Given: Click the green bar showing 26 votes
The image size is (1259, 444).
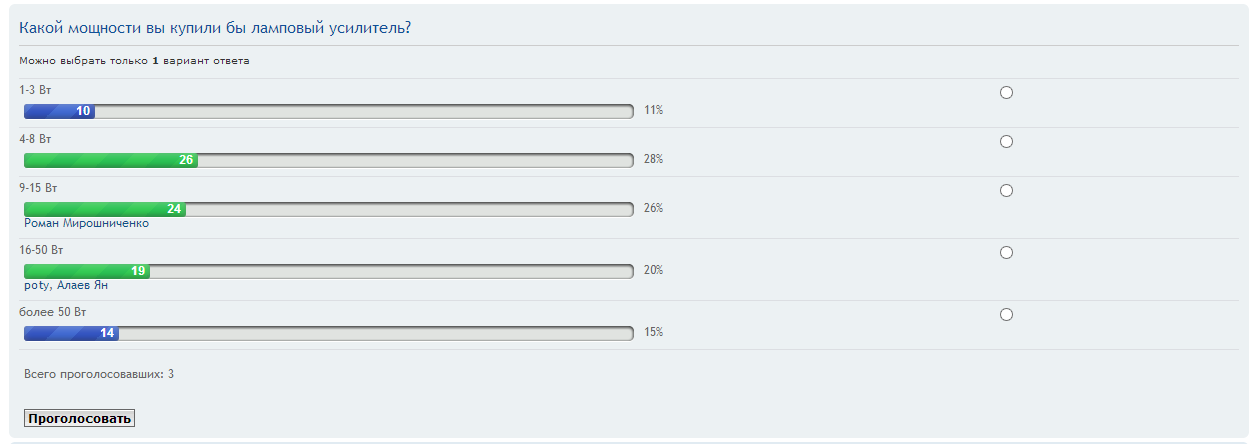Looking at the screenshot, I should 110,160.
